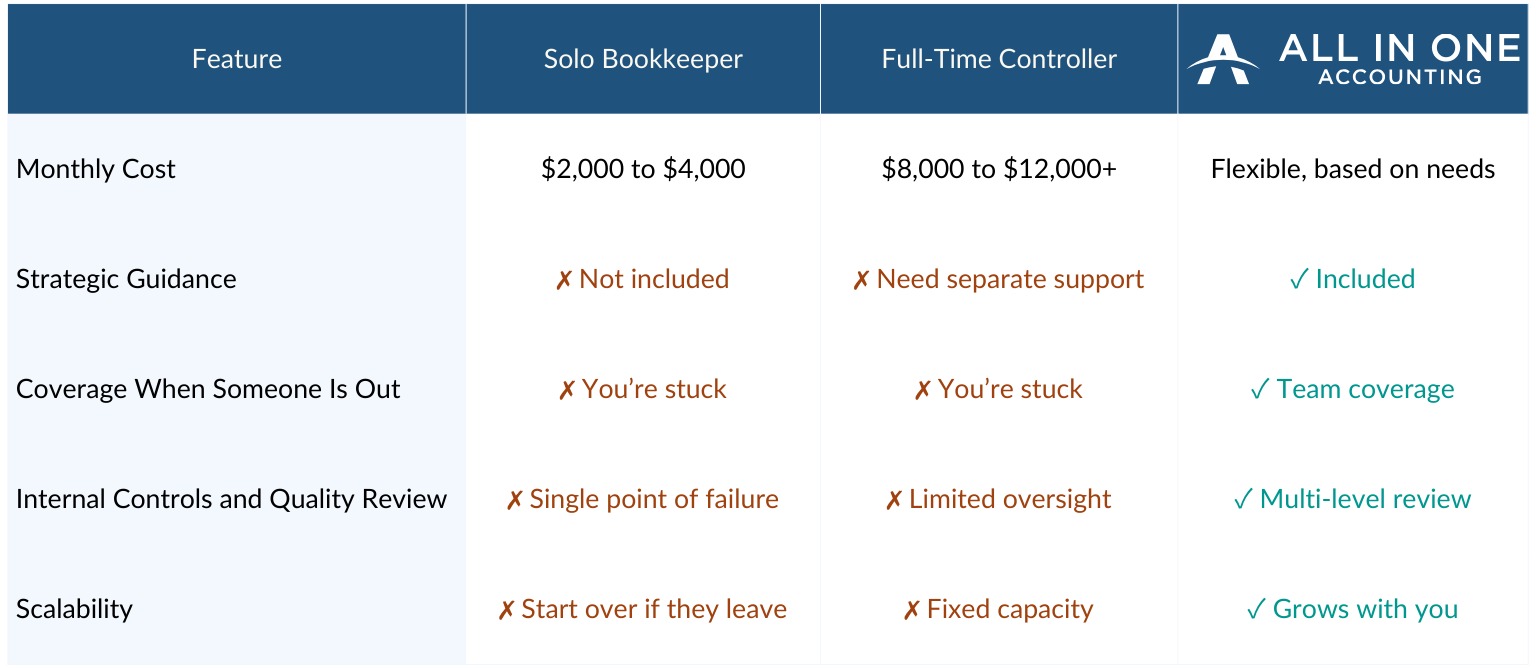Click the X mark next to "Fixed capacity"
Viewport: 1536px width, 668px height.
[x=912, y=610]
